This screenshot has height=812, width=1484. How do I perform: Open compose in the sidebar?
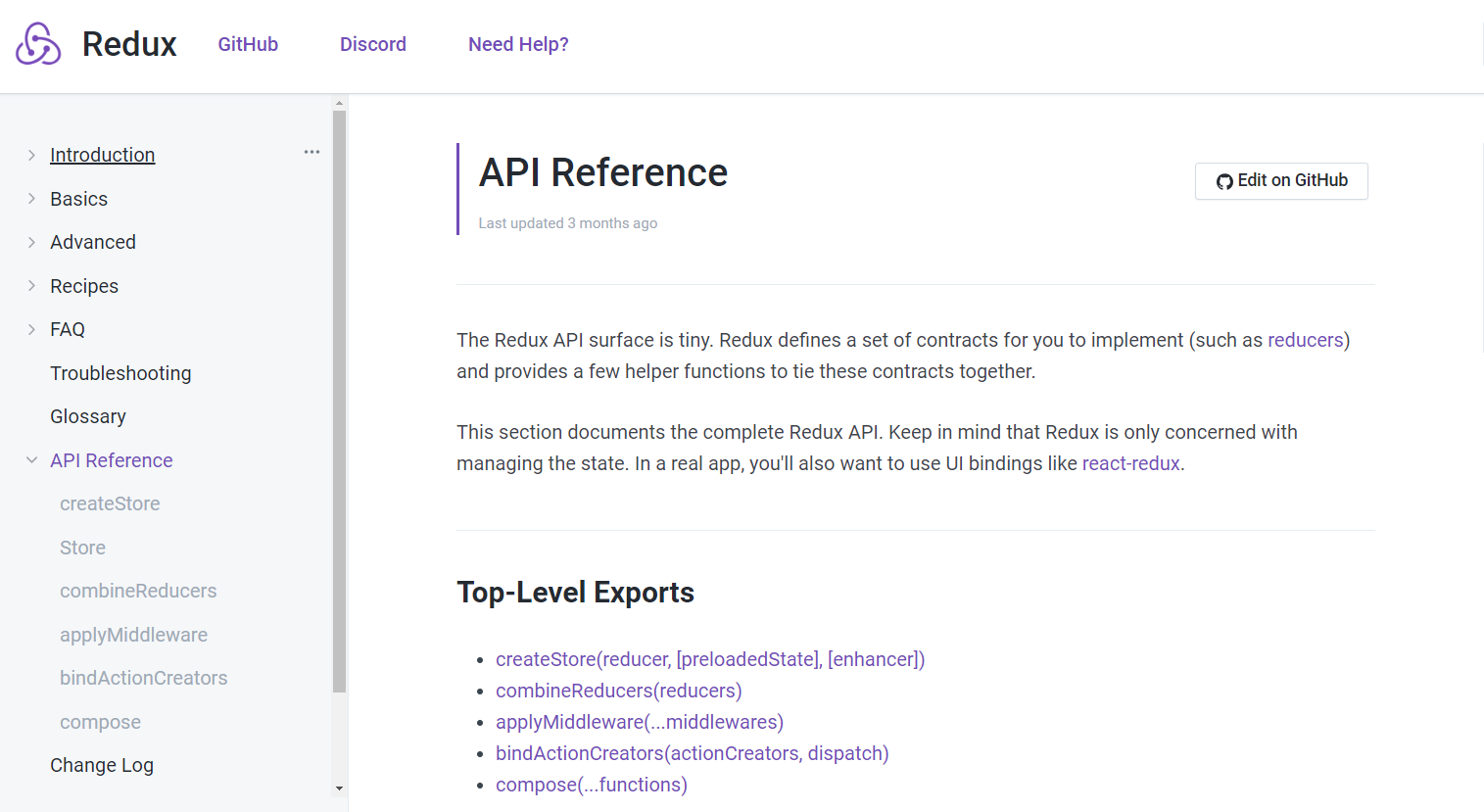[x=100, y=722]
